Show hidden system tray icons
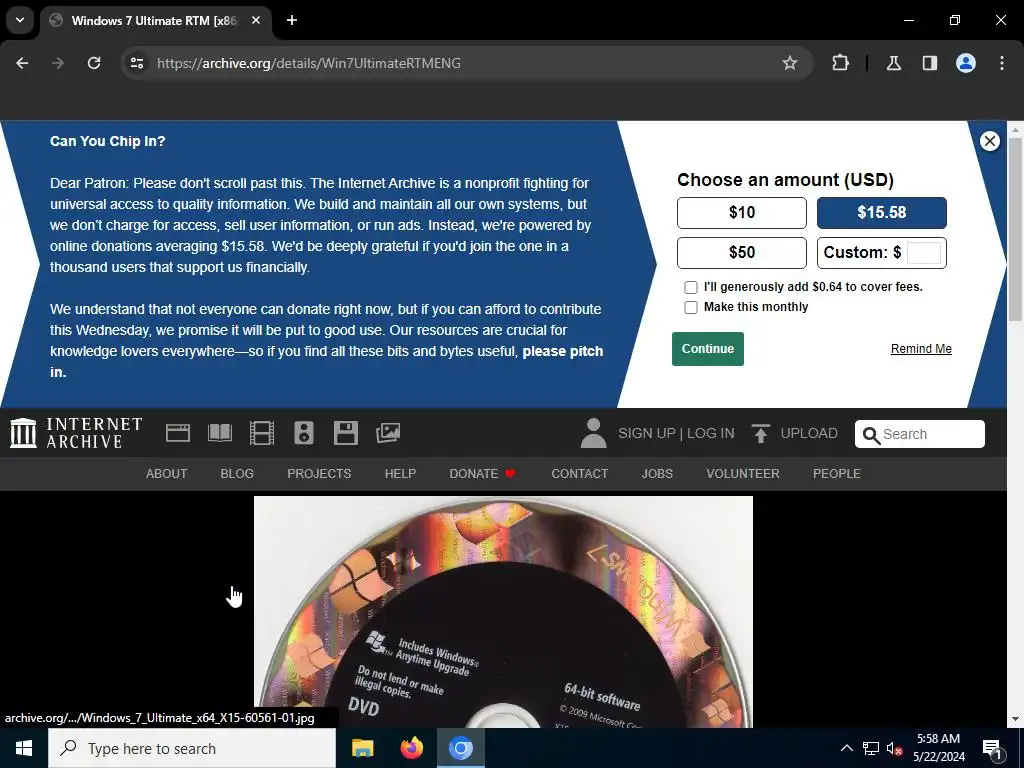 click(x=846, y=748)
